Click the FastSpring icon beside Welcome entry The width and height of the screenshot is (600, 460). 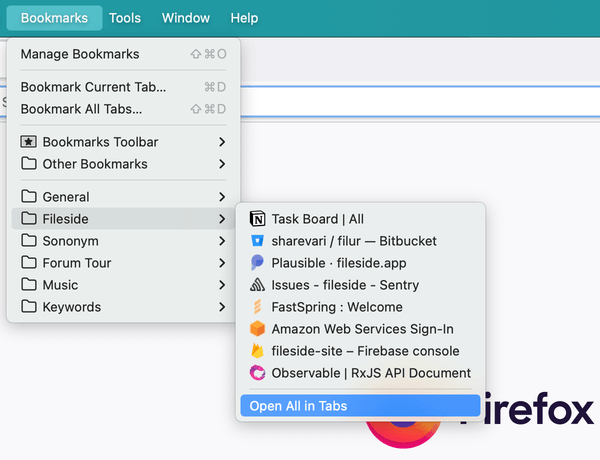tap(257, 307)
